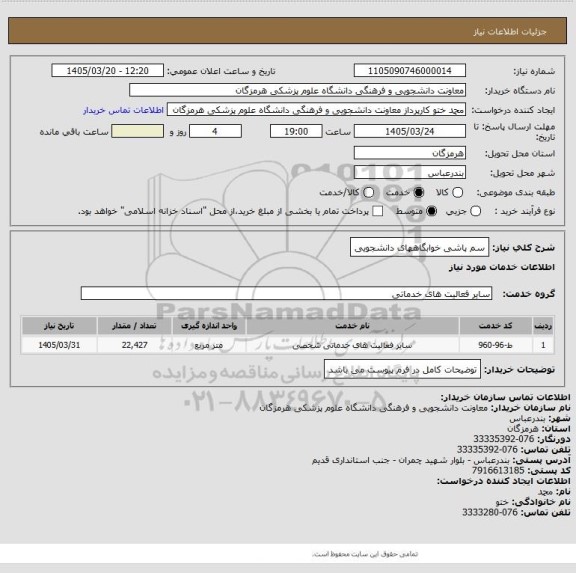Click the delivery city field بندرعباس
Image resolution: width=576 pixels, height=573 pixels.
click(x=410, y=172)
